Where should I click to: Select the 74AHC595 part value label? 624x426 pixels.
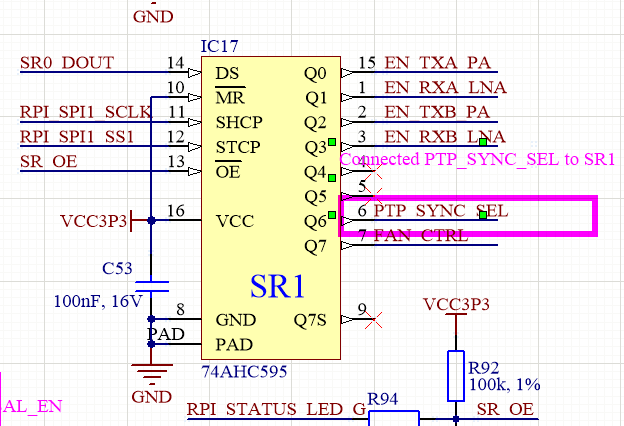pos(244,372)
